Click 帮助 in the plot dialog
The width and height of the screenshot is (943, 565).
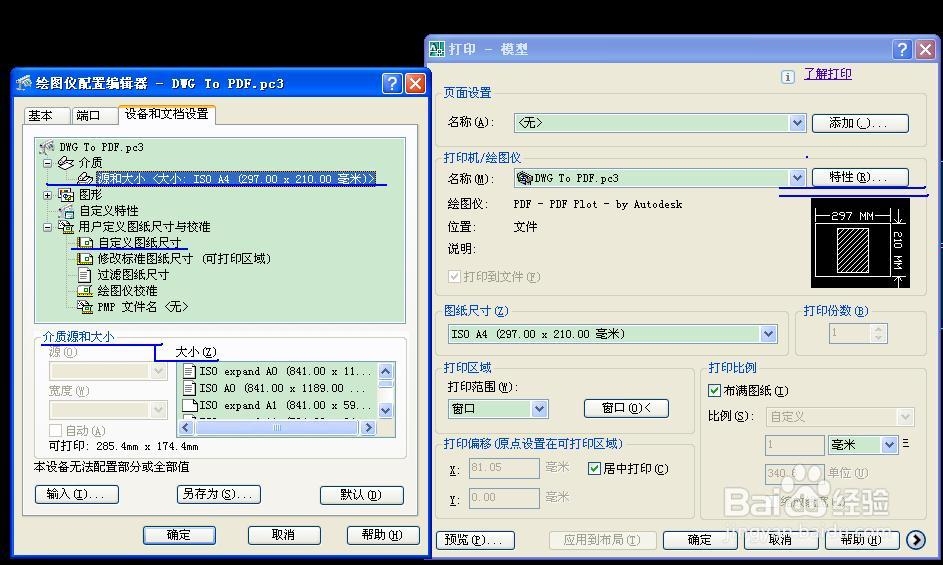point(861,540)
